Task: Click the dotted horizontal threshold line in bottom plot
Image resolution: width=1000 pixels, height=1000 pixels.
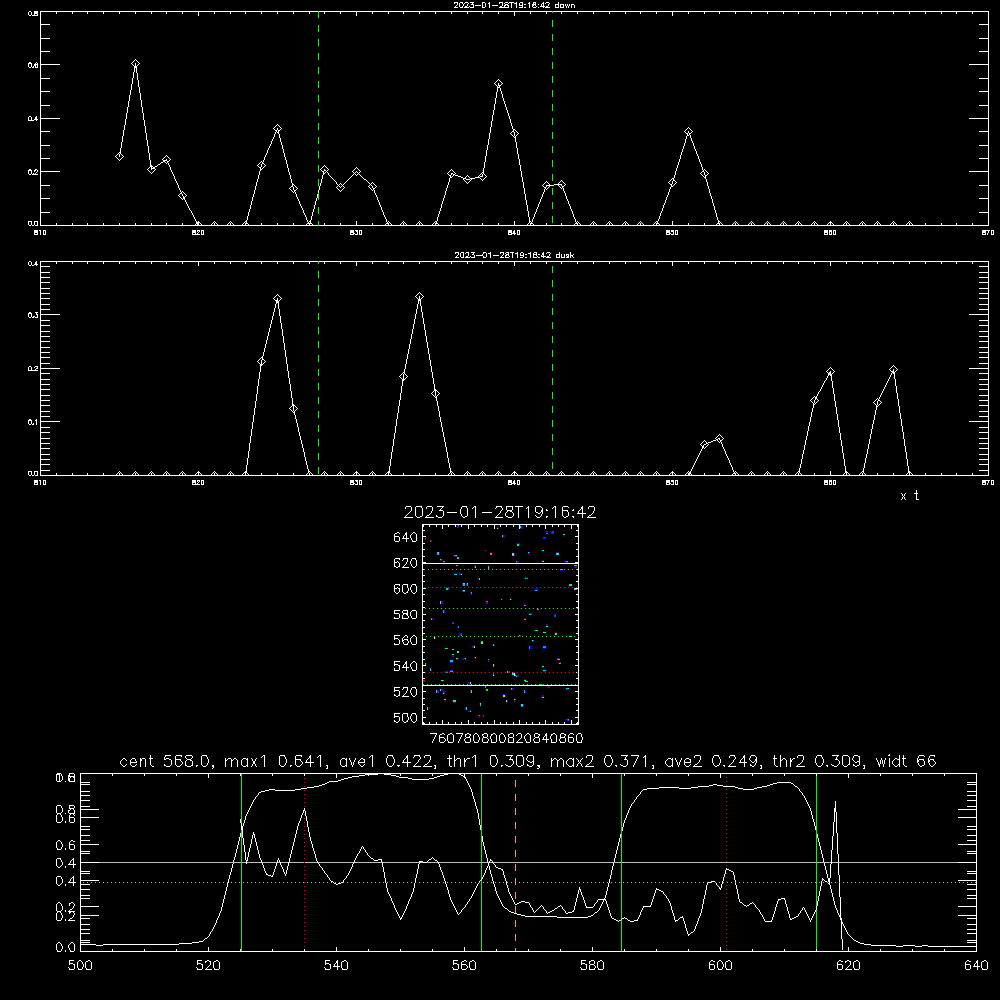Action: pyautogui.click(x=528, y=882)
